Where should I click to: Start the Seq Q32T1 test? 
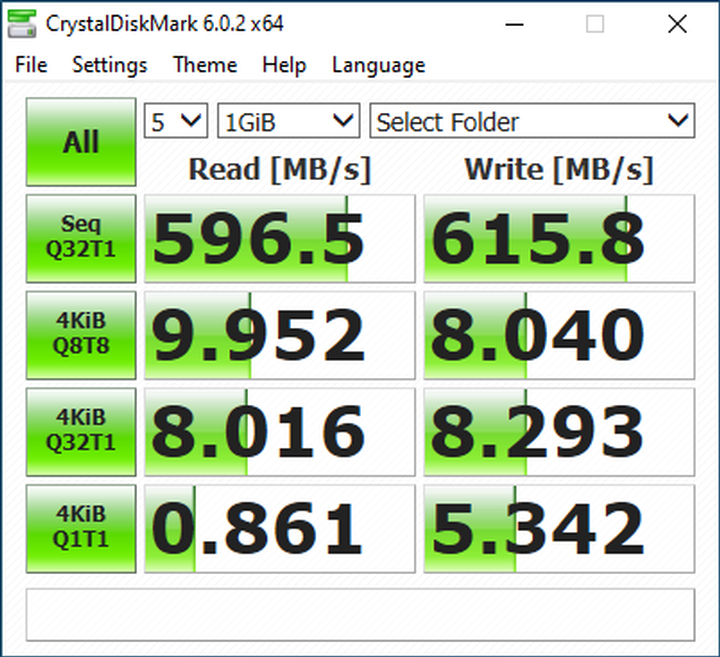click(x=81, y=239)
